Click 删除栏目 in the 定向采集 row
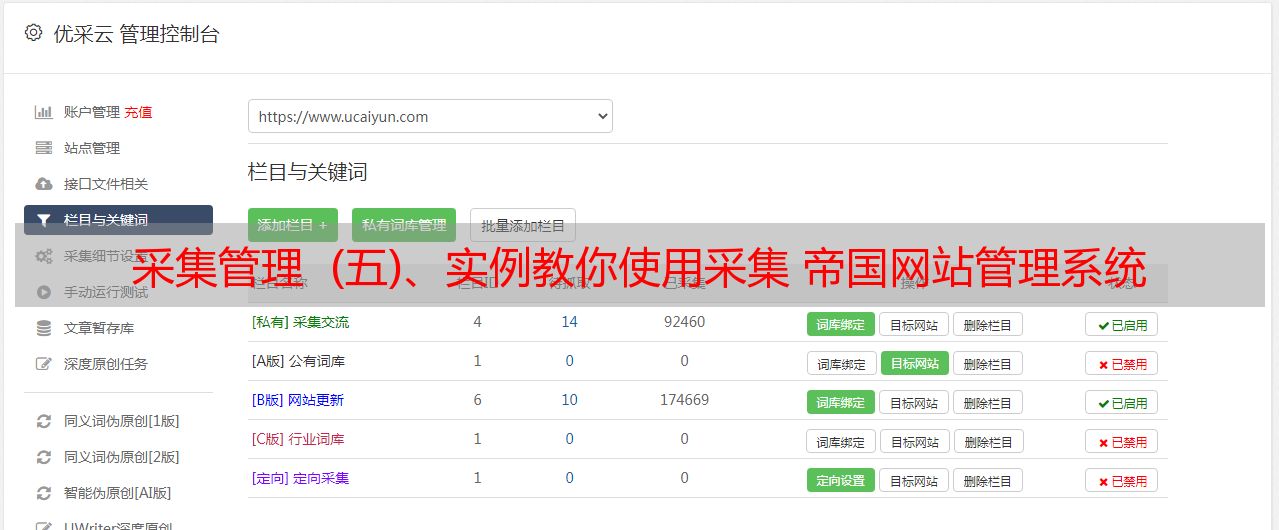This screenshot has height=530, width=1279. [988, 480]
